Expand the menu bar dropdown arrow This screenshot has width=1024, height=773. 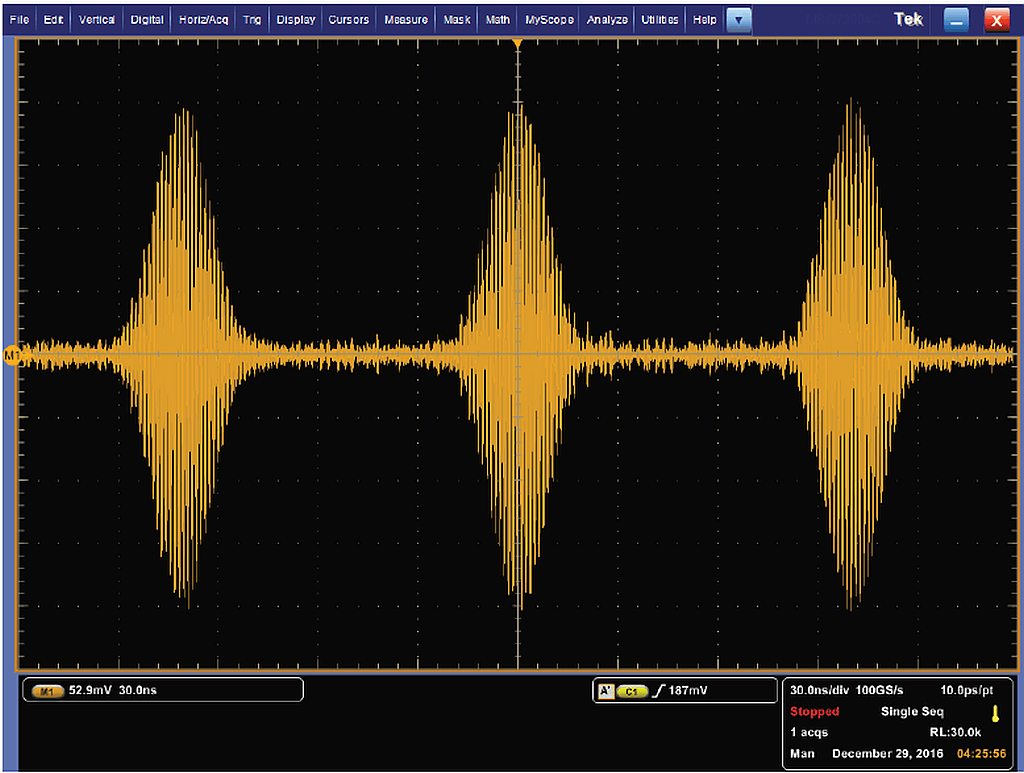[x=738, y=19]
